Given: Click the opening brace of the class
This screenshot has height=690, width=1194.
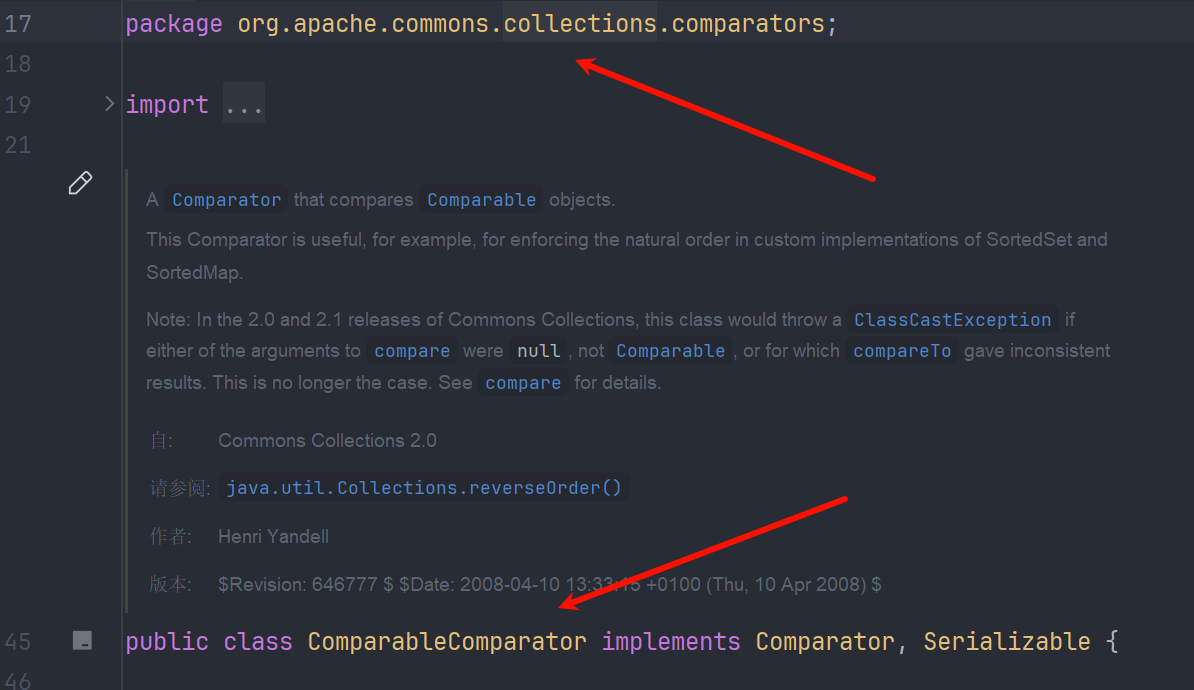Looking at the screenshot, I should coord(1112,641).
